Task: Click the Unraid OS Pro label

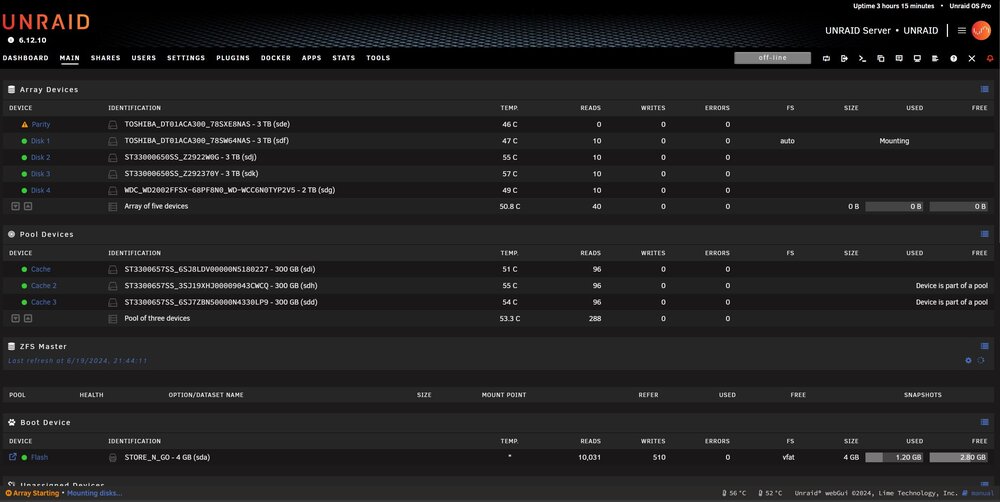Action: [970, 6]
